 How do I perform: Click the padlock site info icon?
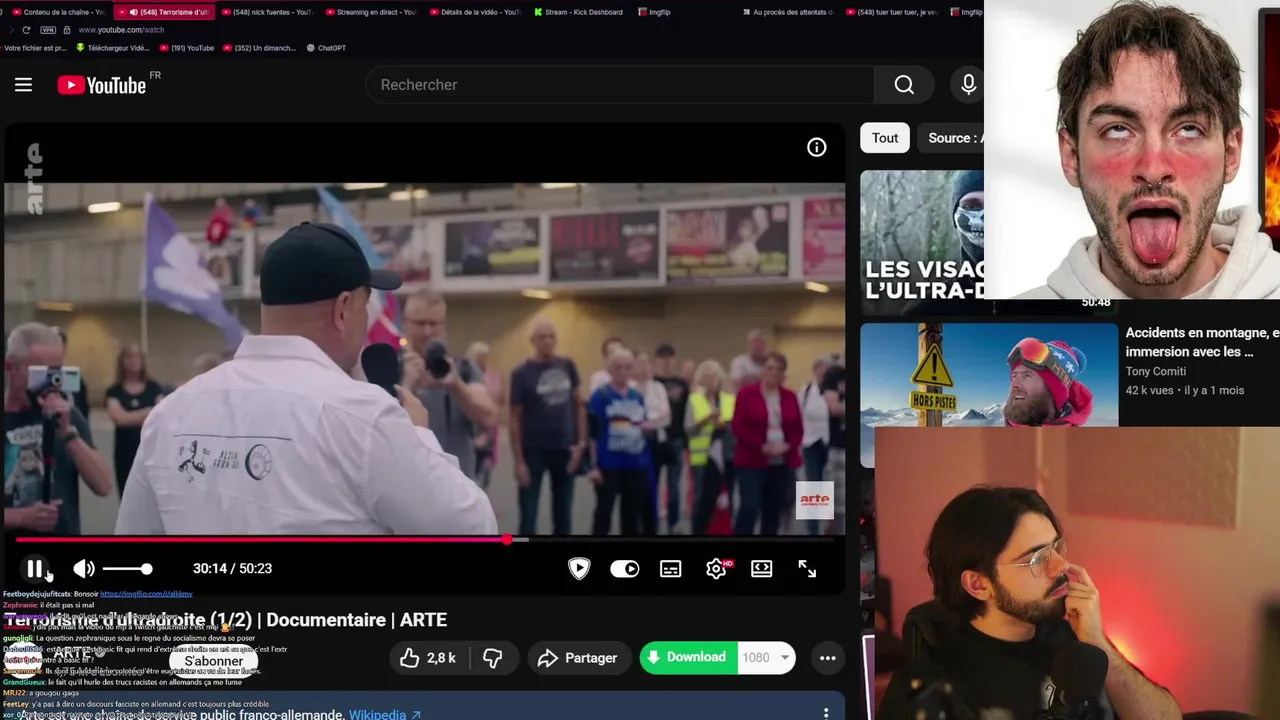coord(67,30)
